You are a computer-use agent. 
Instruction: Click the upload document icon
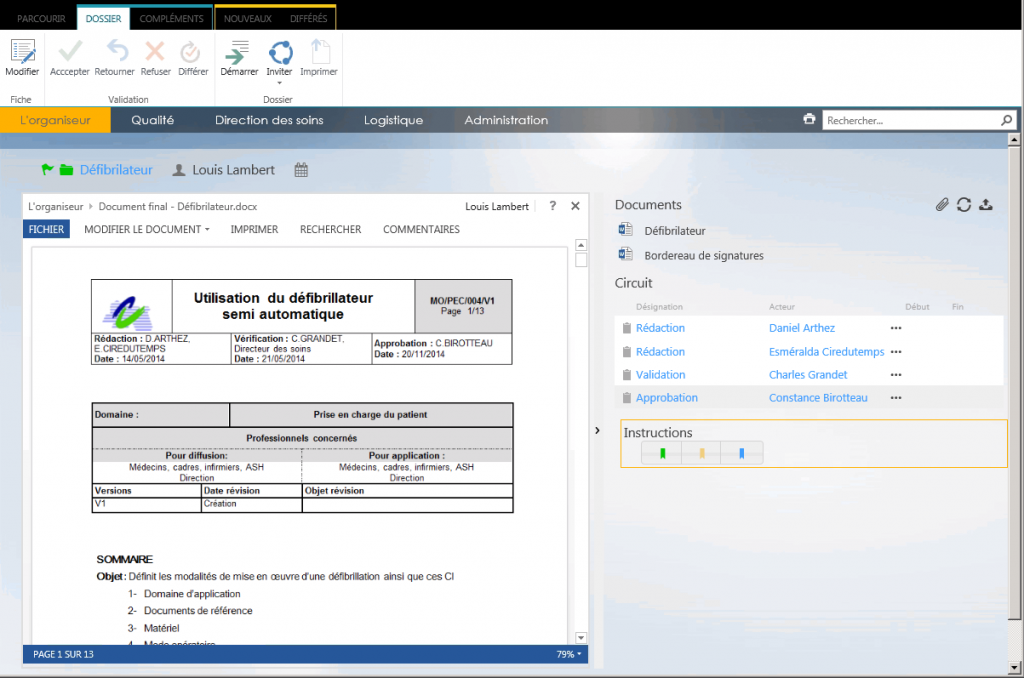pyautogui.click(x=986, y=205)
